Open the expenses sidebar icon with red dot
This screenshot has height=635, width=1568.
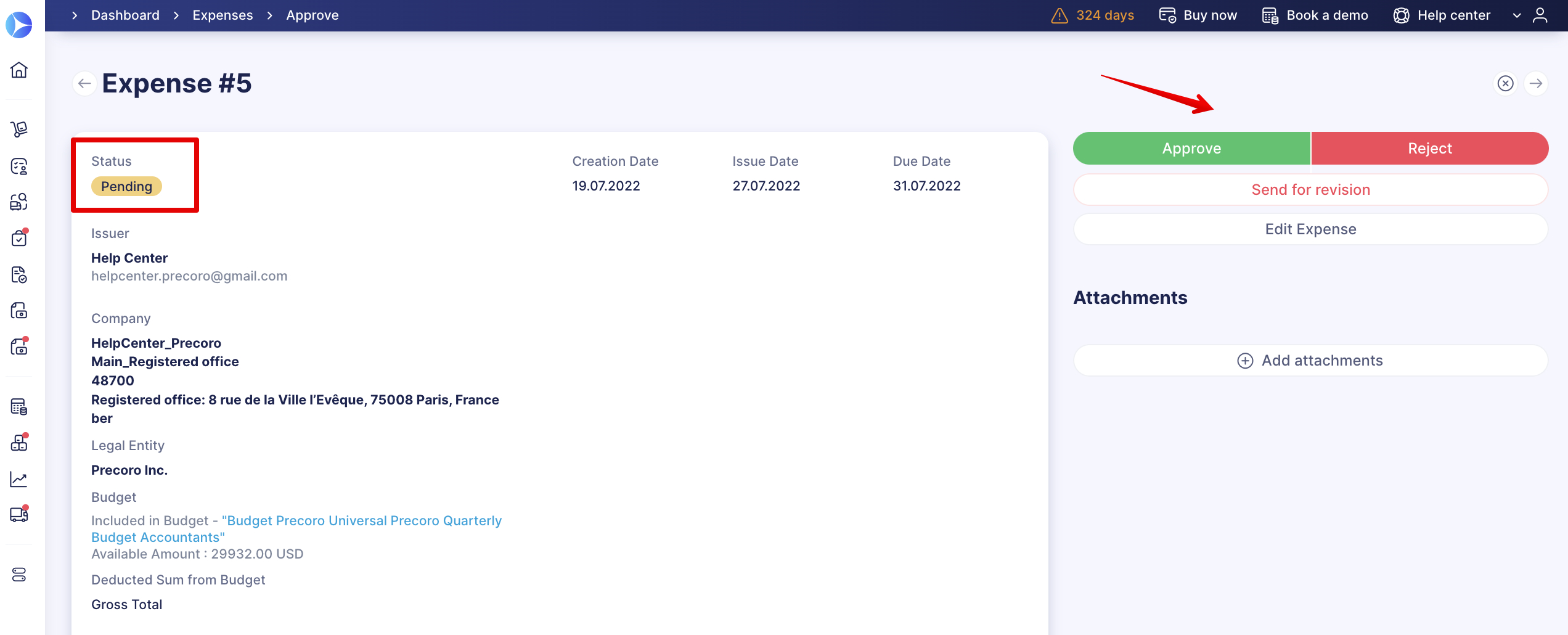pyautogui.click(x=19, y=346)
